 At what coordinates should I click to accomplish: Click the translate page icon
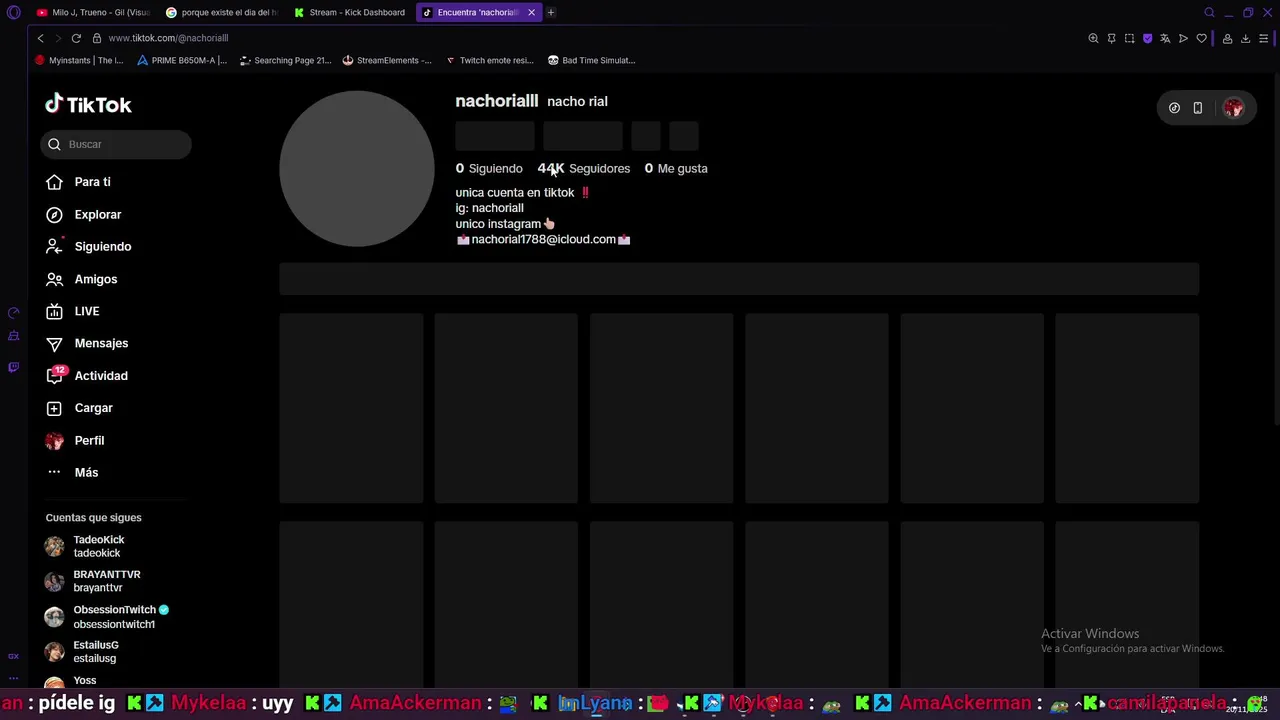pos(1165,38)
